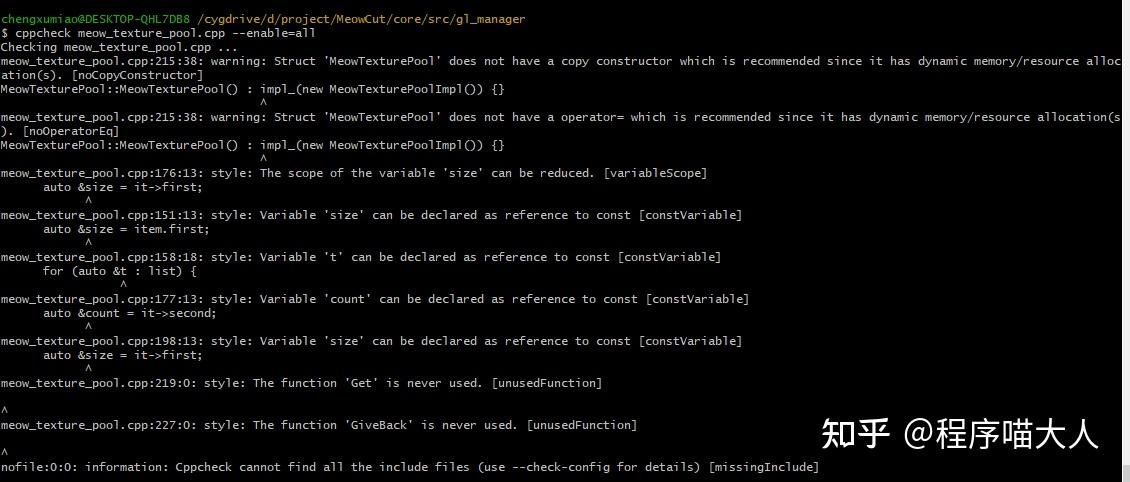Click the noOperatorEq warning tag
The image size is (1130, 482).
coord(71,131)
